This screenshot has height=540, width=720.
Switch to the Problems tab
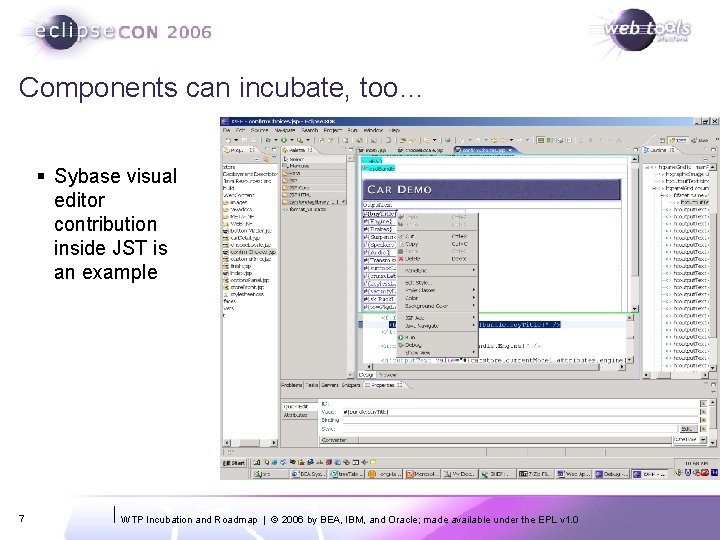(x=292, y=385)
